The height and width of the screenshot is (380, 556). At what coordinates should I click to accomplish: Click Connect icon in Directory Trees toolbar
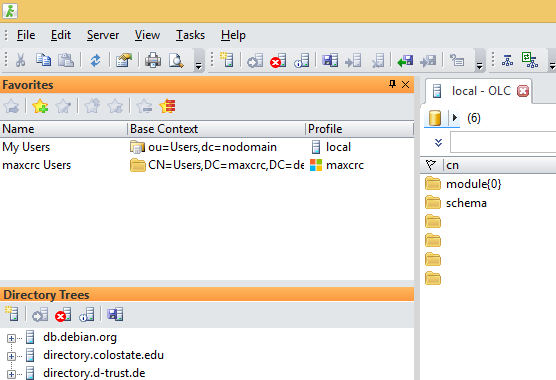(x=40, y=314)
